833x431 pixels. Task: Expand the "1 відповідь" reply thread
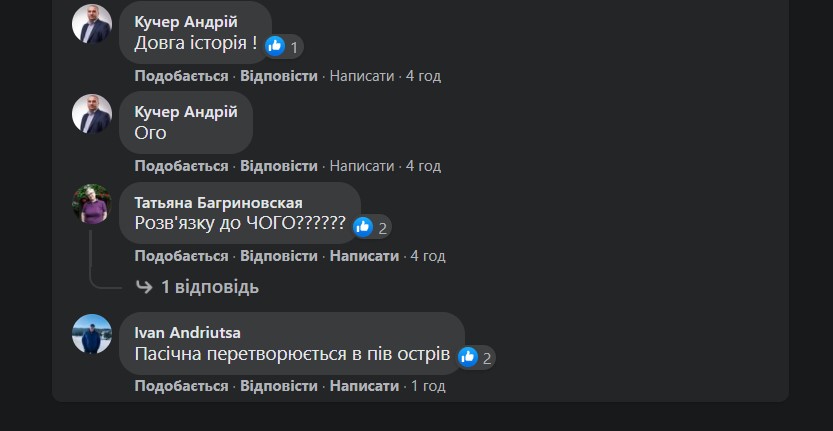[x=209, y=287]
